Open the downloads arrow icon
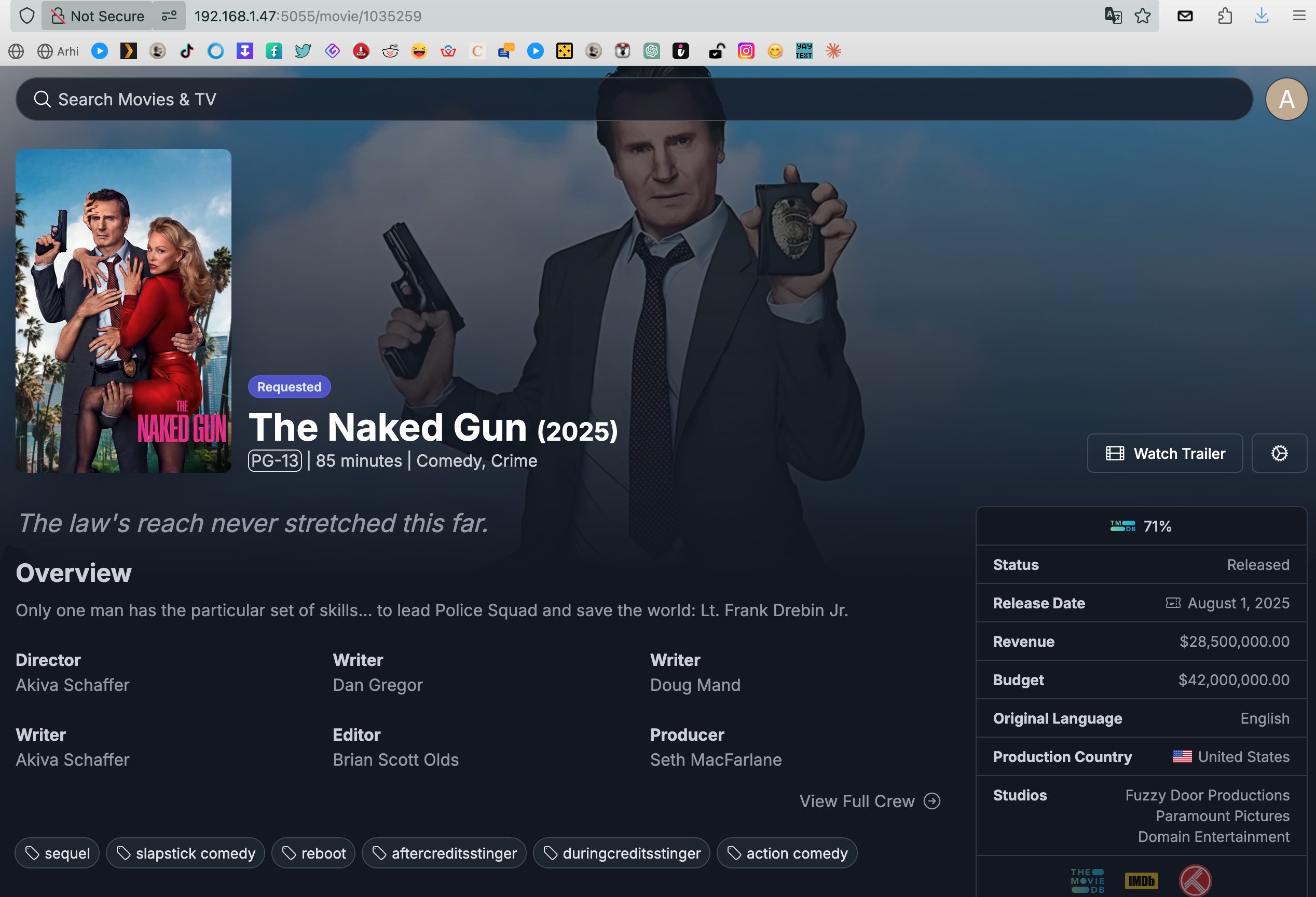This screenshot has height=897, width=1316. 1261,16
